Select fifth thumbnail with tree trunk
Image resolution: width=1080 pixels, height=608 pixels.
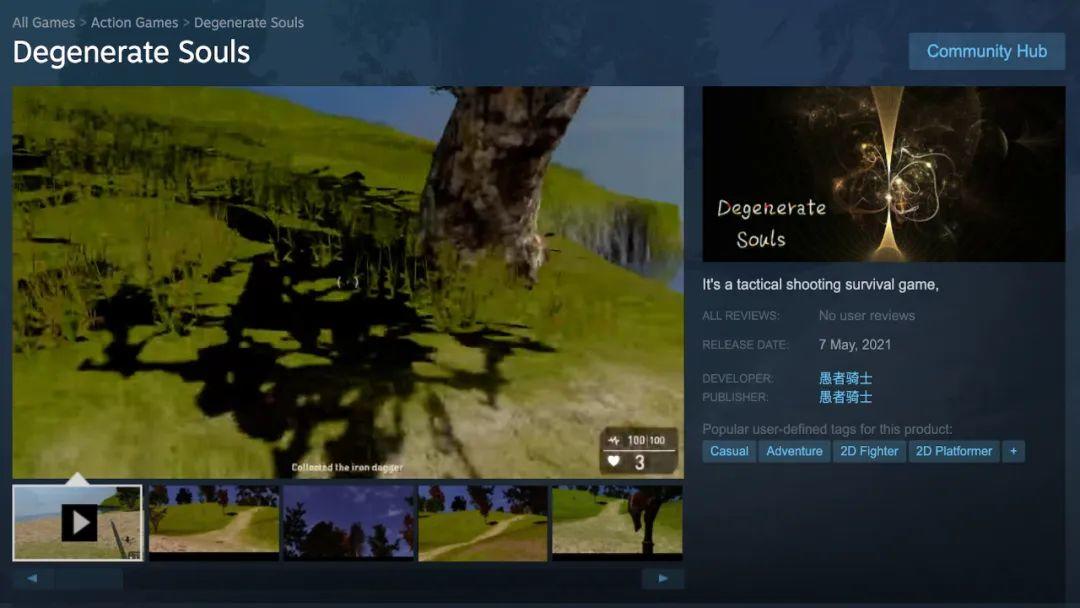coord(617,523)
